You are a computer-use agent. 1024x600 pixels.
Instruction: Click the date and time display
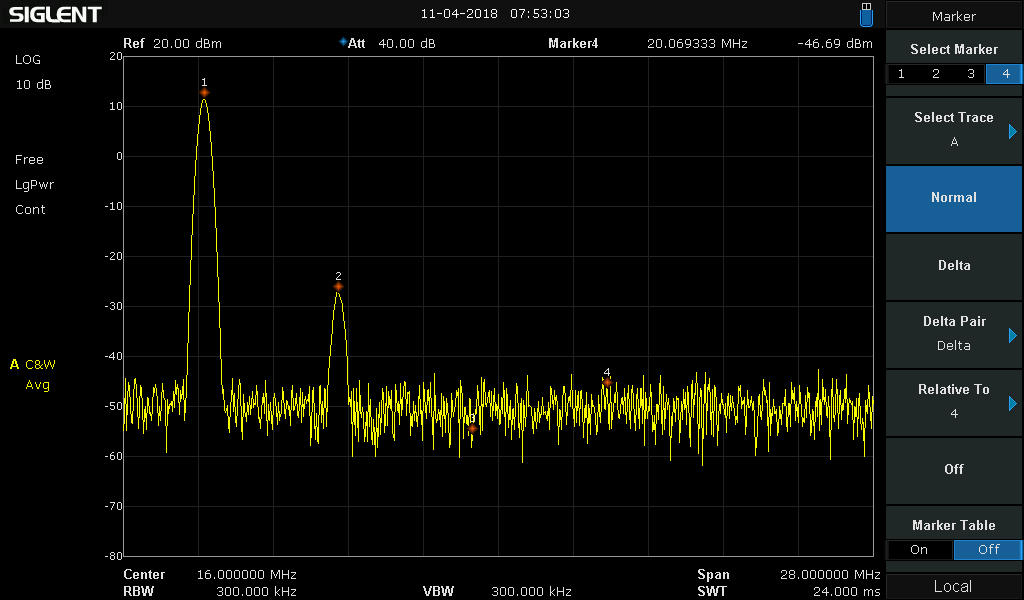click(495, 14)
